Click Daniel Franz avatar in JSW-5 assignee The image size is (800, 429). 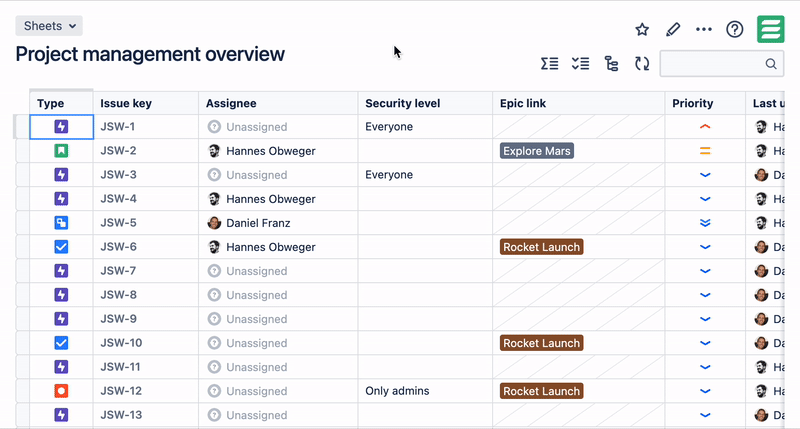coord(214,223)
